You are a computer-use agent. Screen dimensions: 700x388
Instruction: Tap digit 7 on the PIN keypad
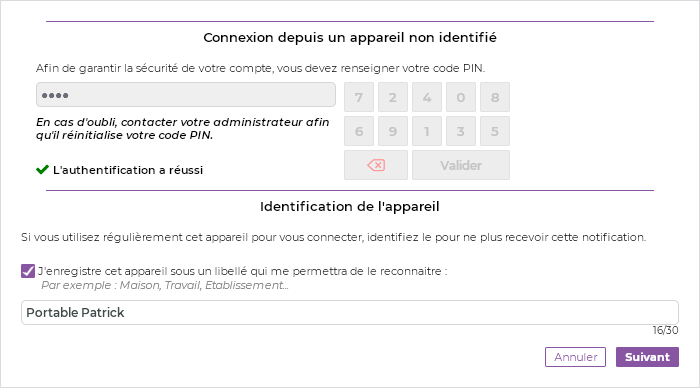click(x=359, y=97)
